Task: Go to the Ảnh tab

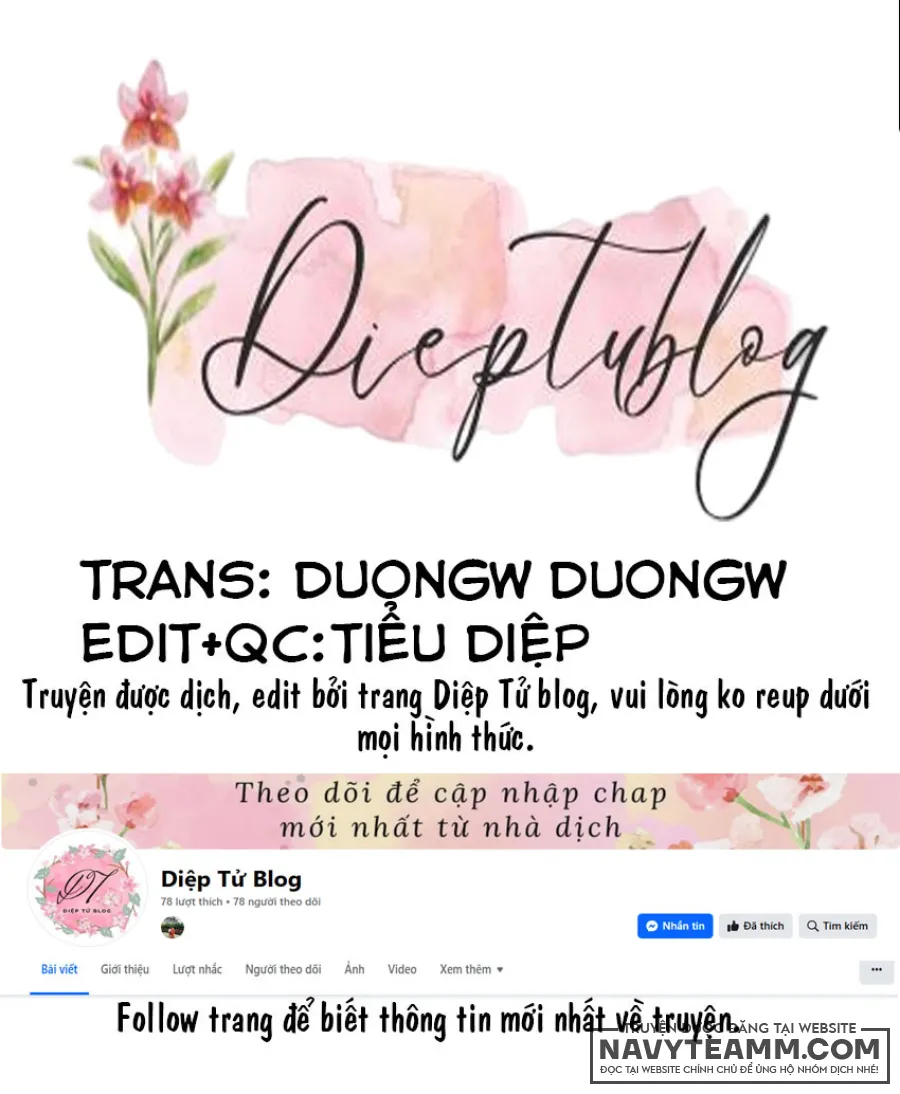Action: point(354,970)
